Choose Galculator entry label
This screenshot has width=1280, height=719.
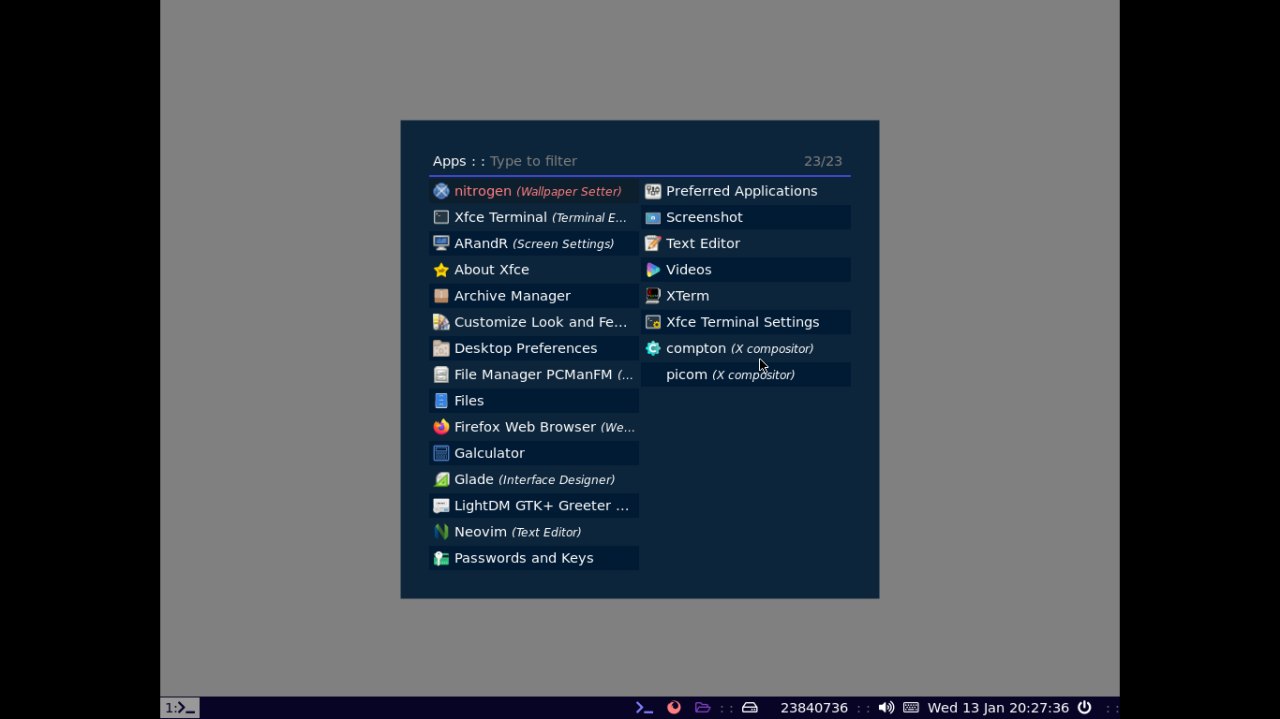[x=489, y=453]
